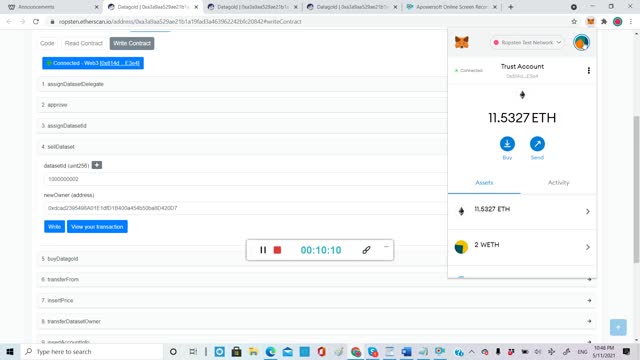
Task: Open Task View on taskbar
Action: 193,351
